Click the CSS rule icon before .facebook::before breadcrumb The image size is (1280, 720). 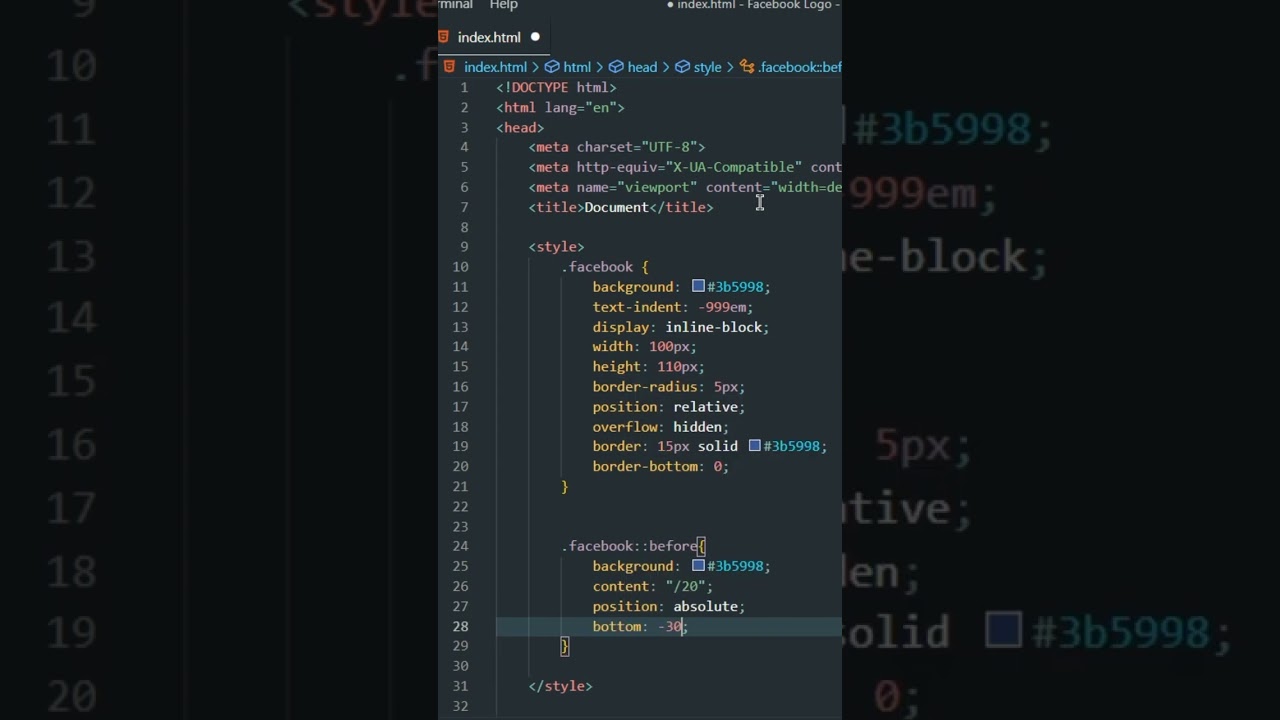(x=747, y=67)
